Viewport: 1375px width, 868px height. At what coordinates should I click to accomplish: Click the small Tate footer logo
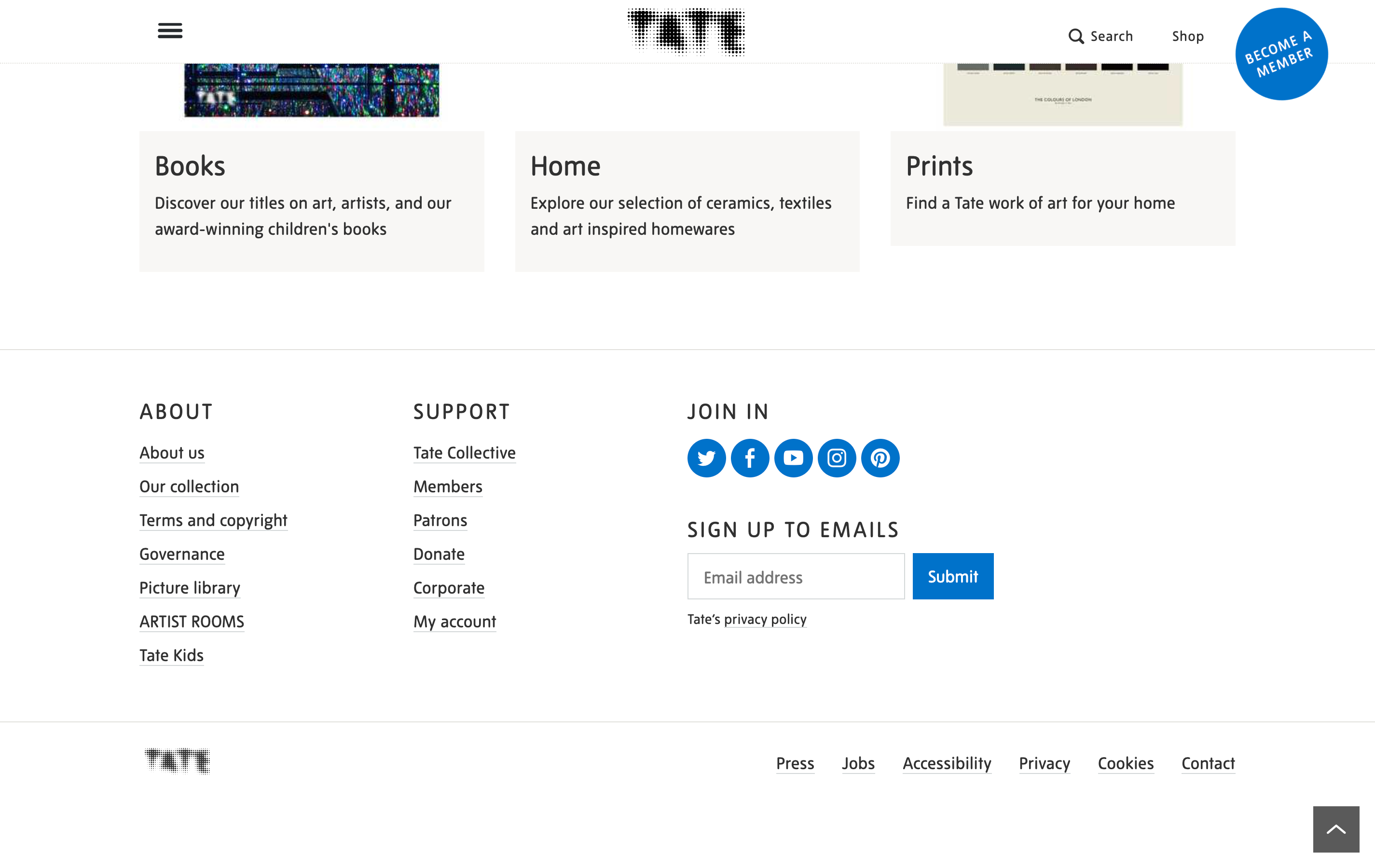[178, 761]
